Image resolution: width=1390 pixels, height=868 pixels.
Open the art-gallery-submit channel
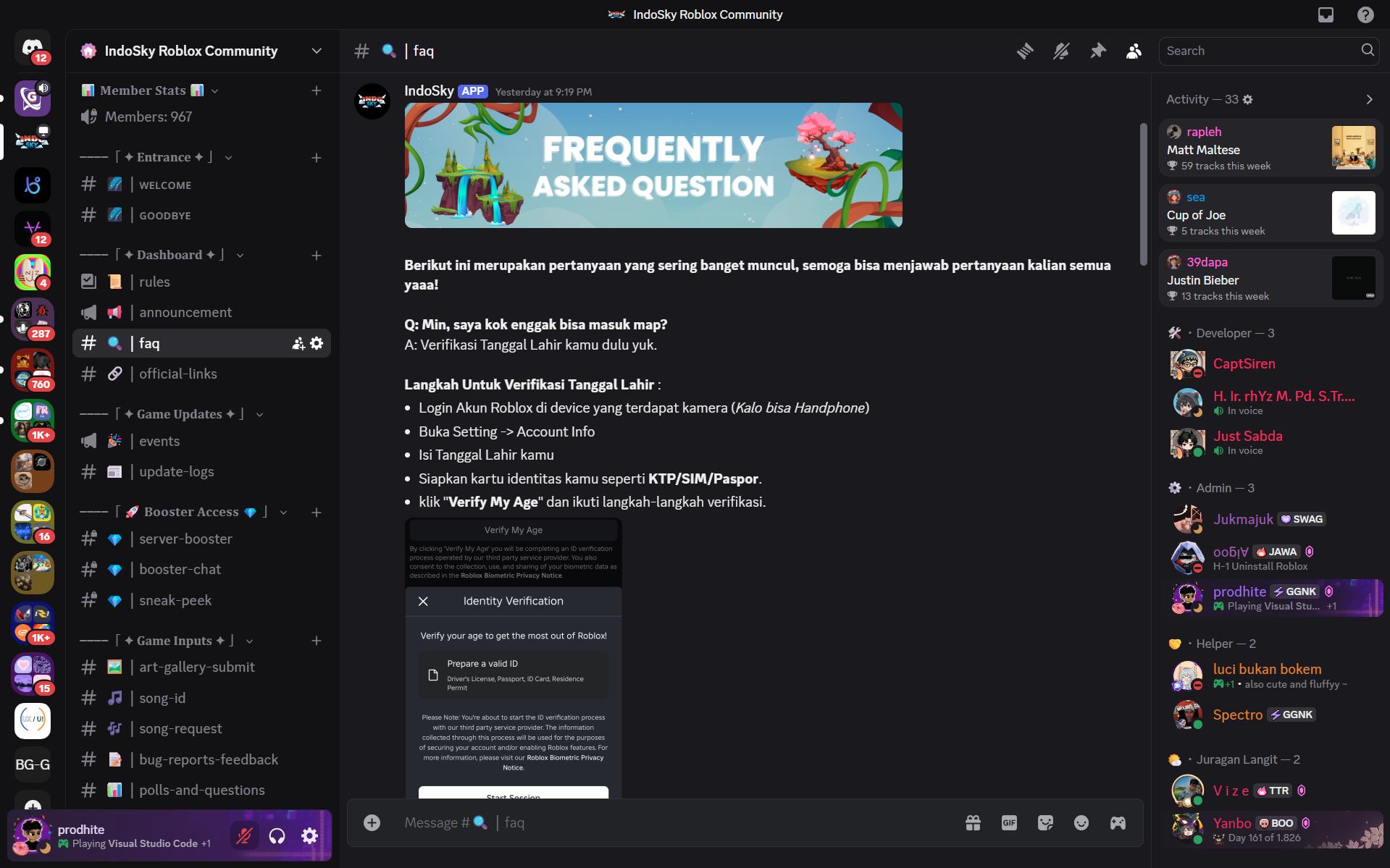coord(201,667)
